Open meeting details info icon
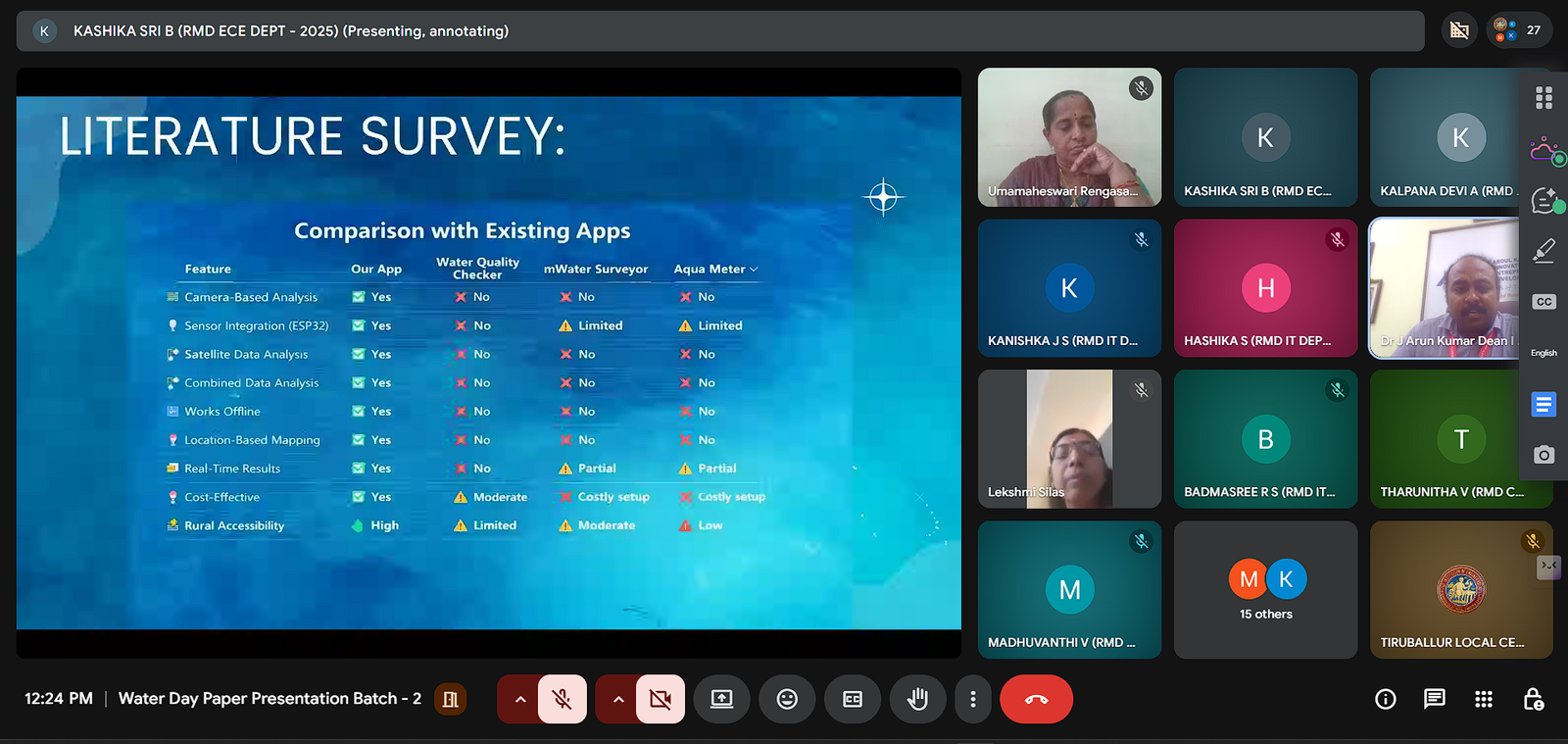The image size is (1568, 744). [1385, 699]
